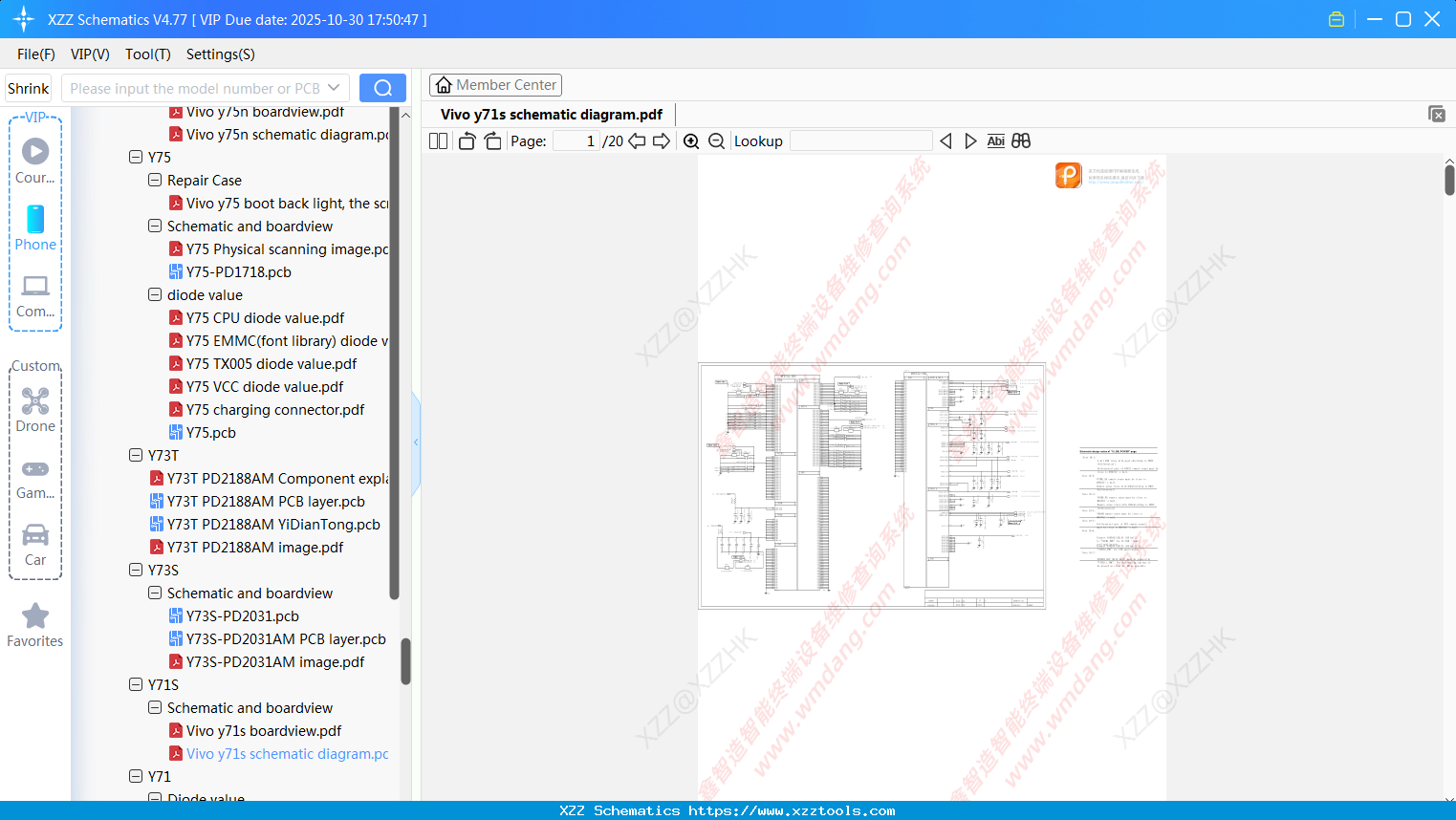Switch to the Vivo y71s schematic diagram.pdf tab
The image size is (1456, 820).
tap(550, 114)
